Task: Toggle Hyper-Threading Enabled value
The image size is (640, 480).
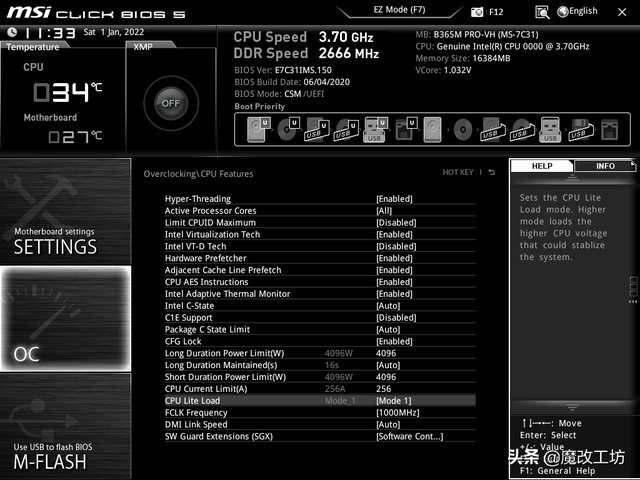Action: point(394,199)
